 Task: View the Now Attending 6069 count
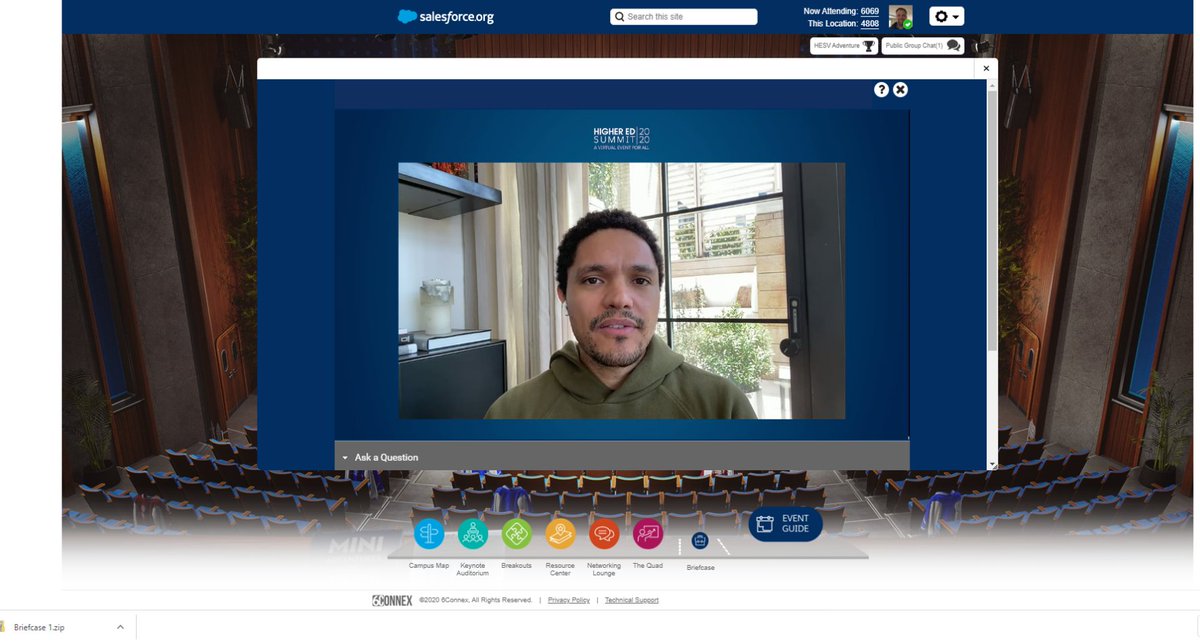tap(868, 10)
